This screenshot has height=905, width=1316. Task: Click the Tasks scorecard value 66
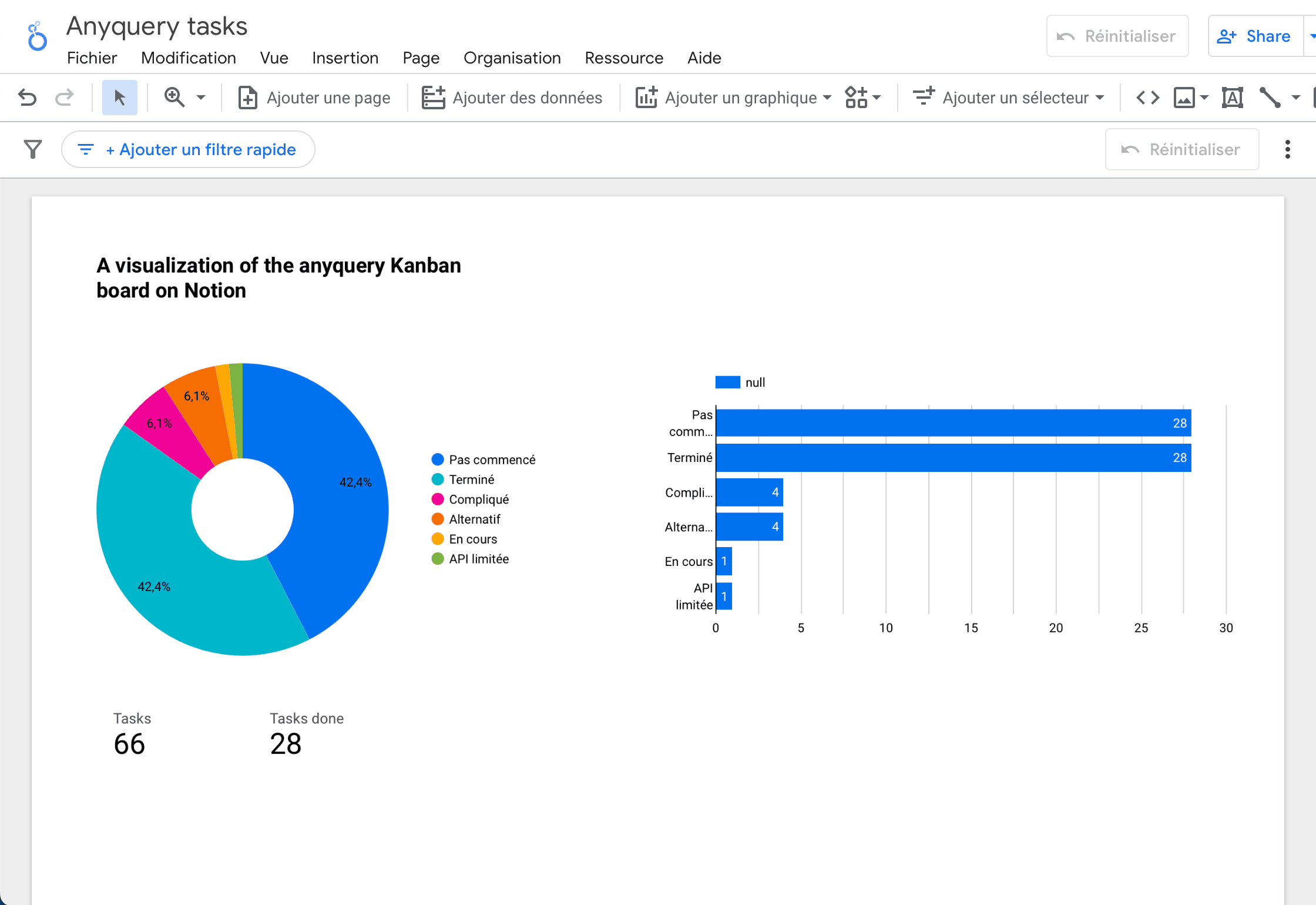pos(129,744)
